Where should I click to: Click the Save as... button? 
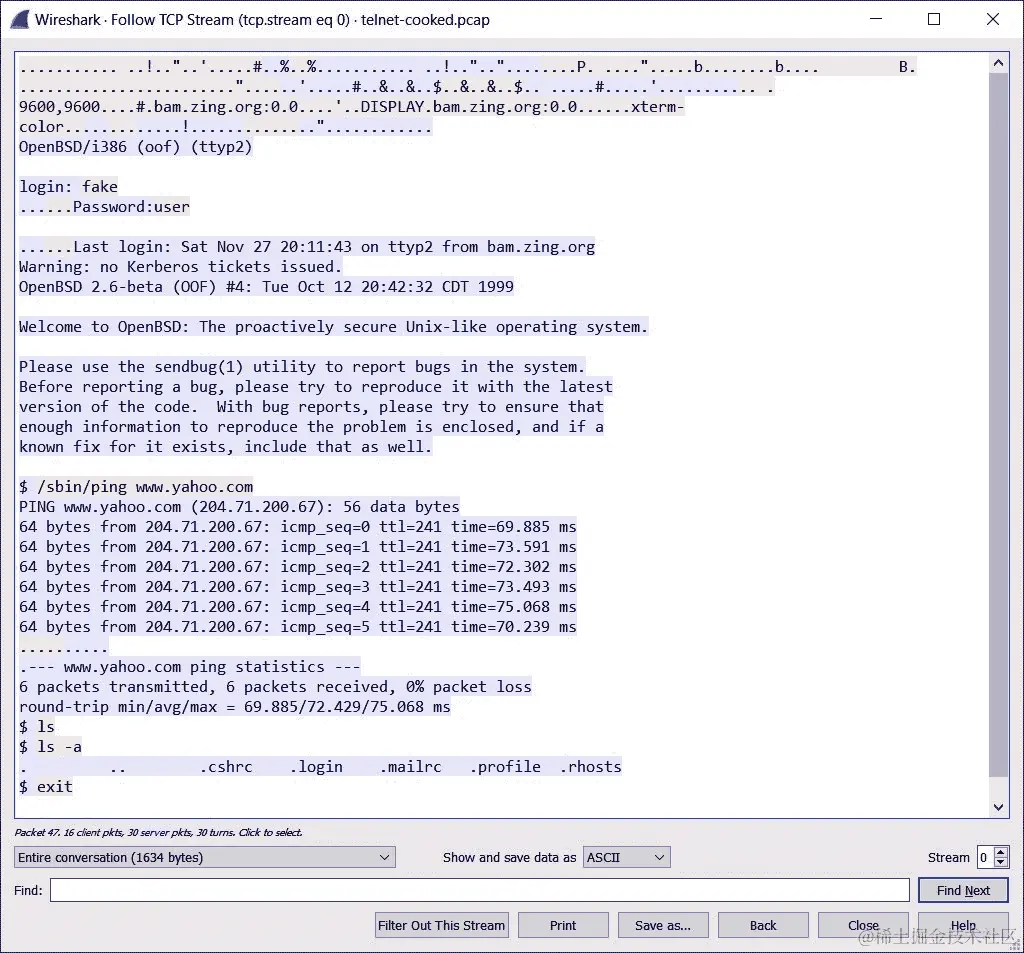point(663,925)
